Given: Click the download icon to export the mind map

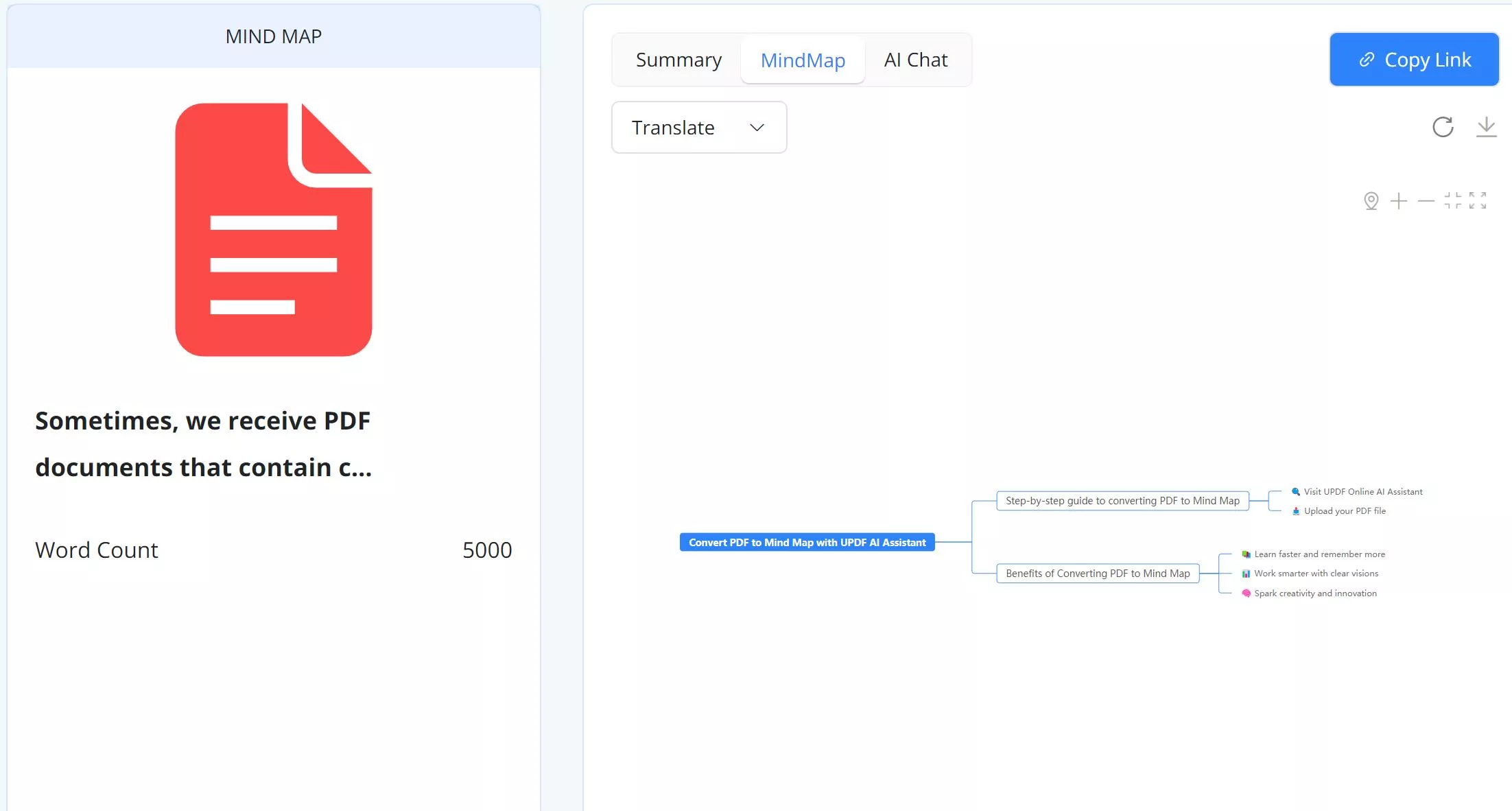Looking at the screenshot, I should click(x=1486, y=127).
